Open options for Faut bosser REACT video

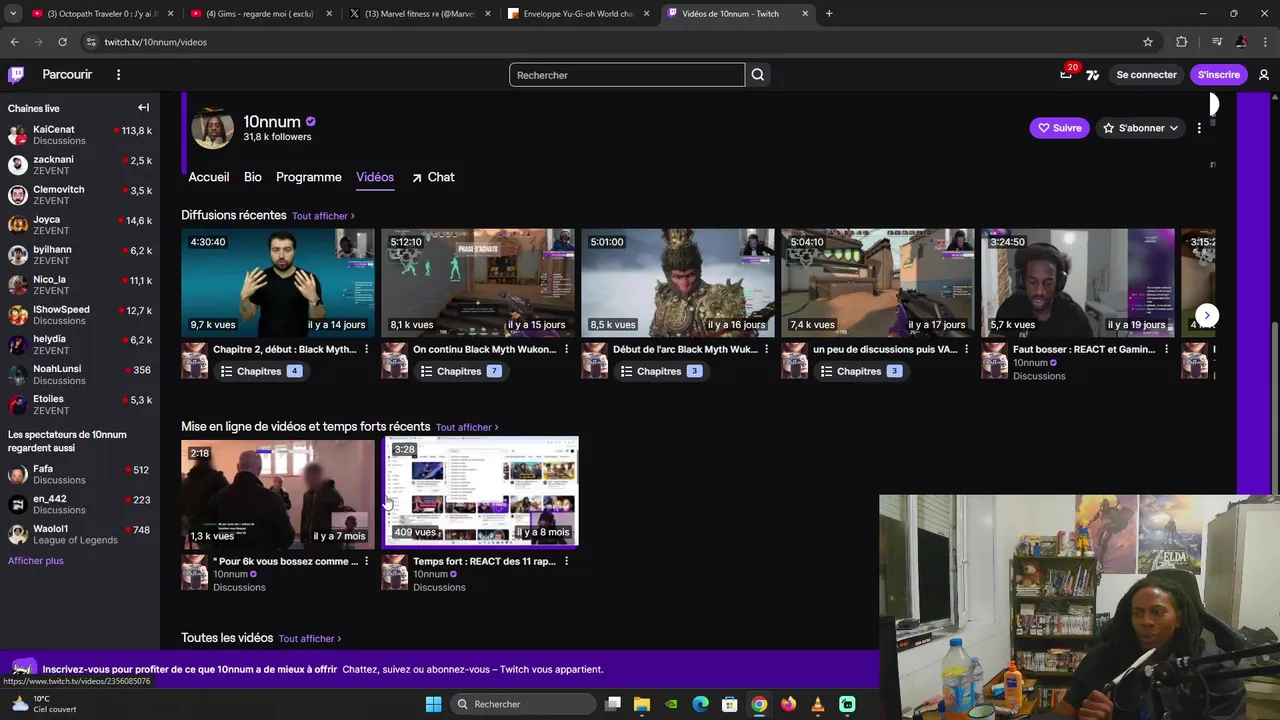tap(1167, 349)
